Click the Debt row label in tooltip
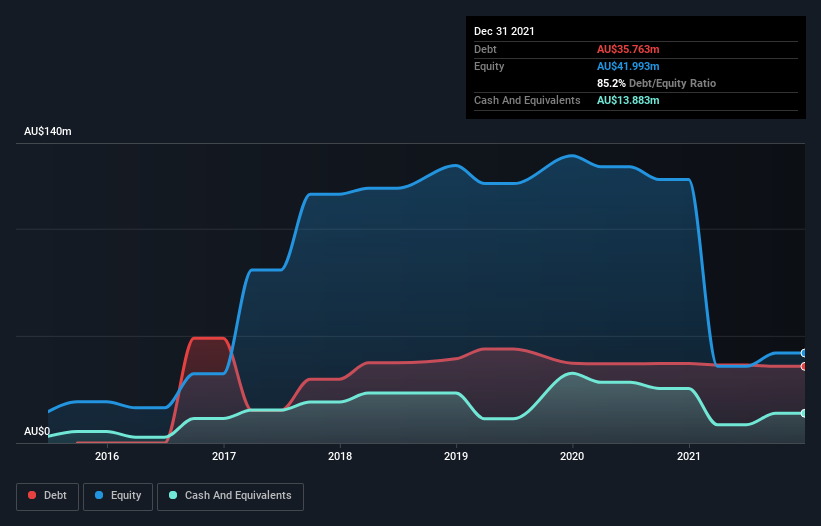This screenshot has width=821, height=526. pyautogui.click(x=485, y=49)
